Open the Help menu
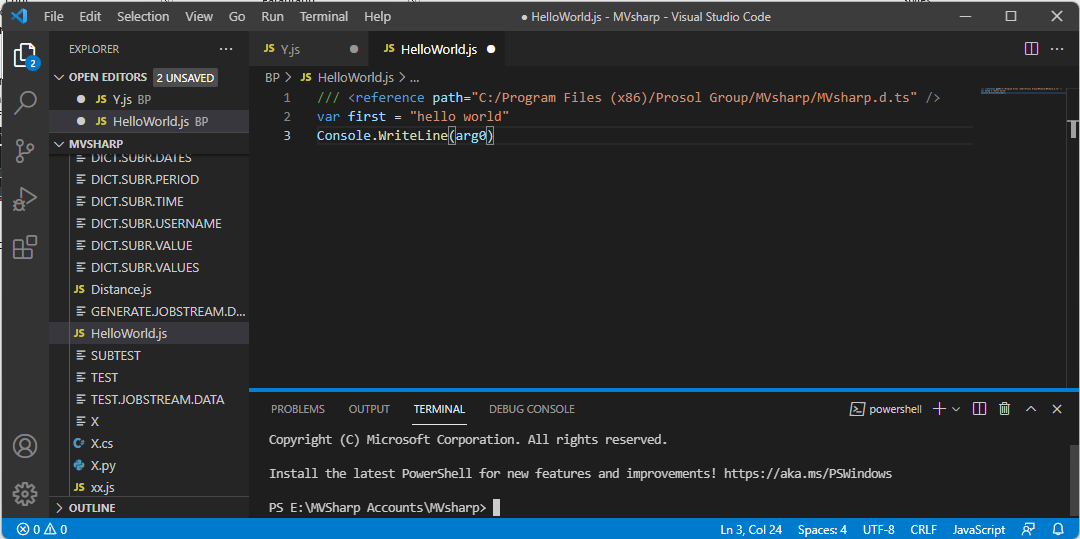The height and width of the screenshot is (539, 1080). (x=377, y=17)
